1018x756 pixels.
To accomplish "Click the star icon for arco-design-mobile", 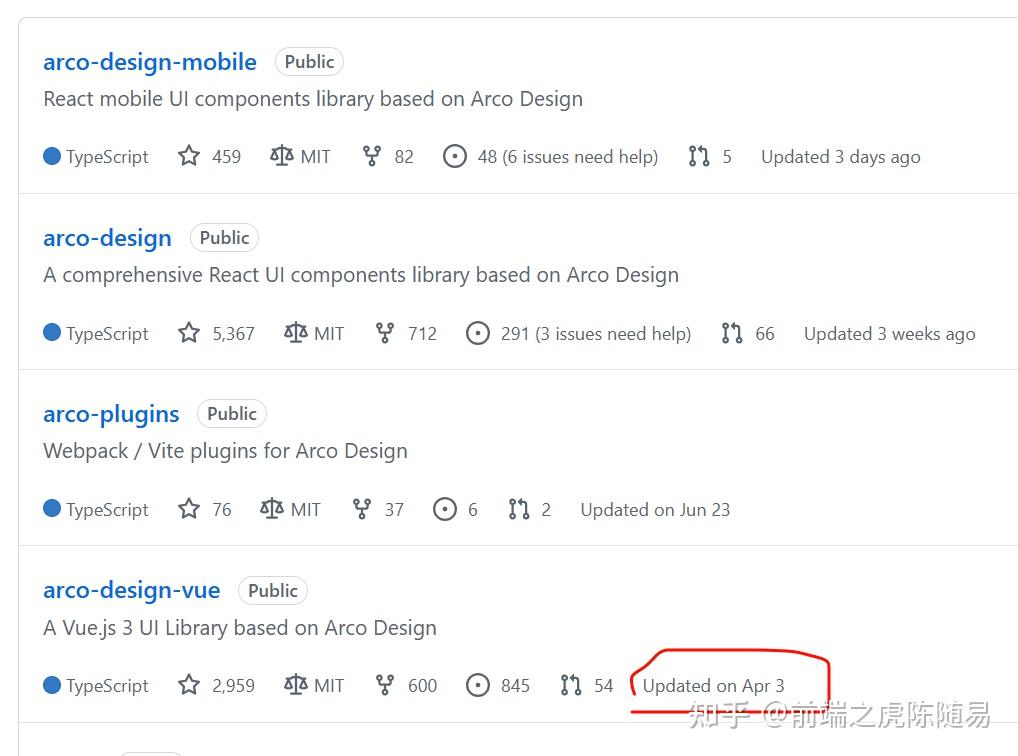I will [189, 156].
